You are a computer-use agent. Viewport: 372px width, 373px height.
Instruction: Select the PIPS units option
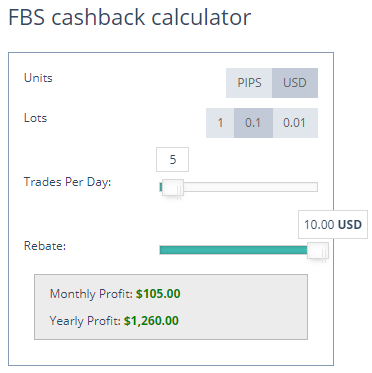coord(249,83)
